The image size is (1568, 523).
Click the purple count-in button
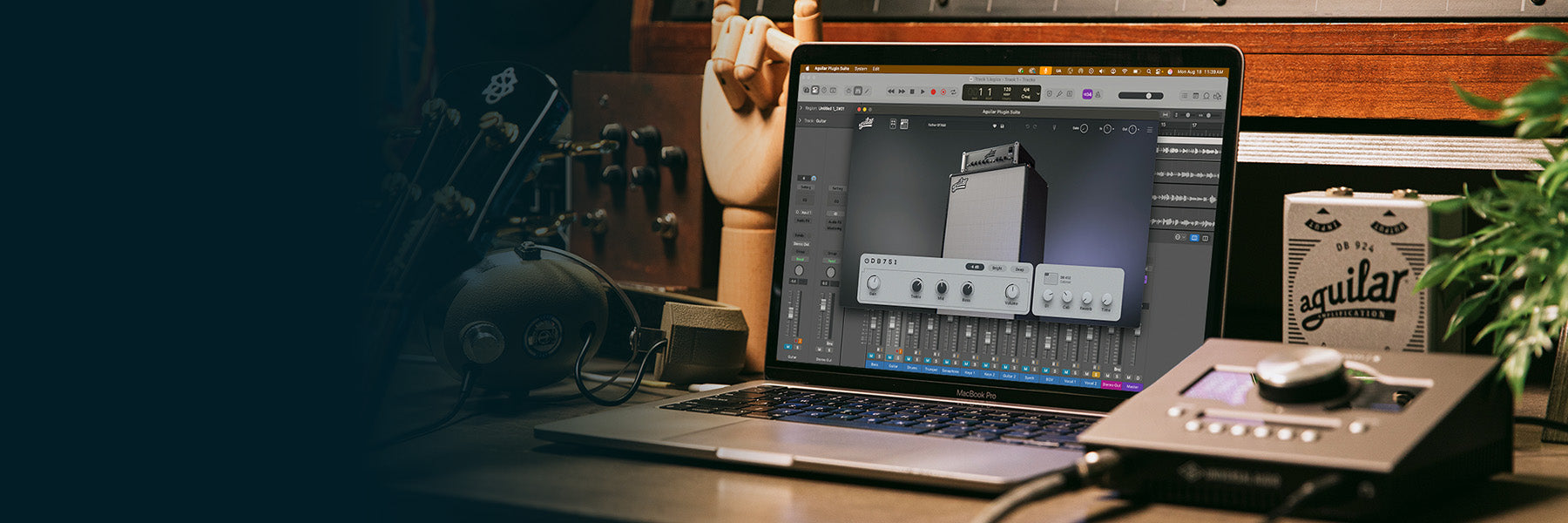point(1087,94)
